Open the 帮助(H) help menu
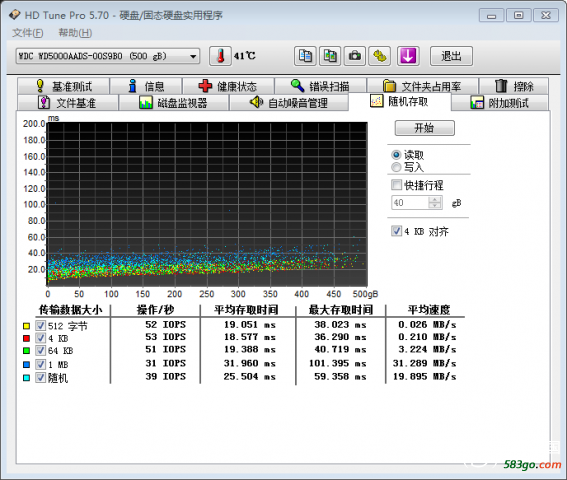The width and height of the screenshot is (567, 480). (x=75, y=33)
